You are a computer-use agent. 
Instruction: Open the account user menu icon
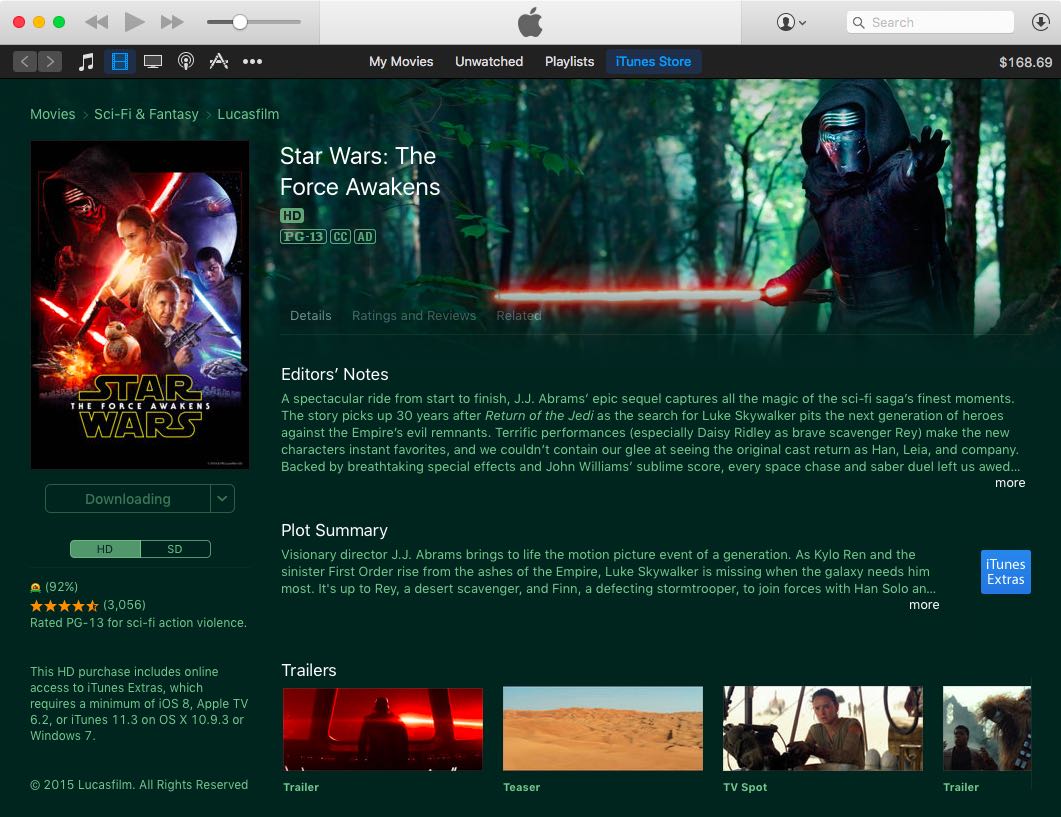click(x=791, y=22)
